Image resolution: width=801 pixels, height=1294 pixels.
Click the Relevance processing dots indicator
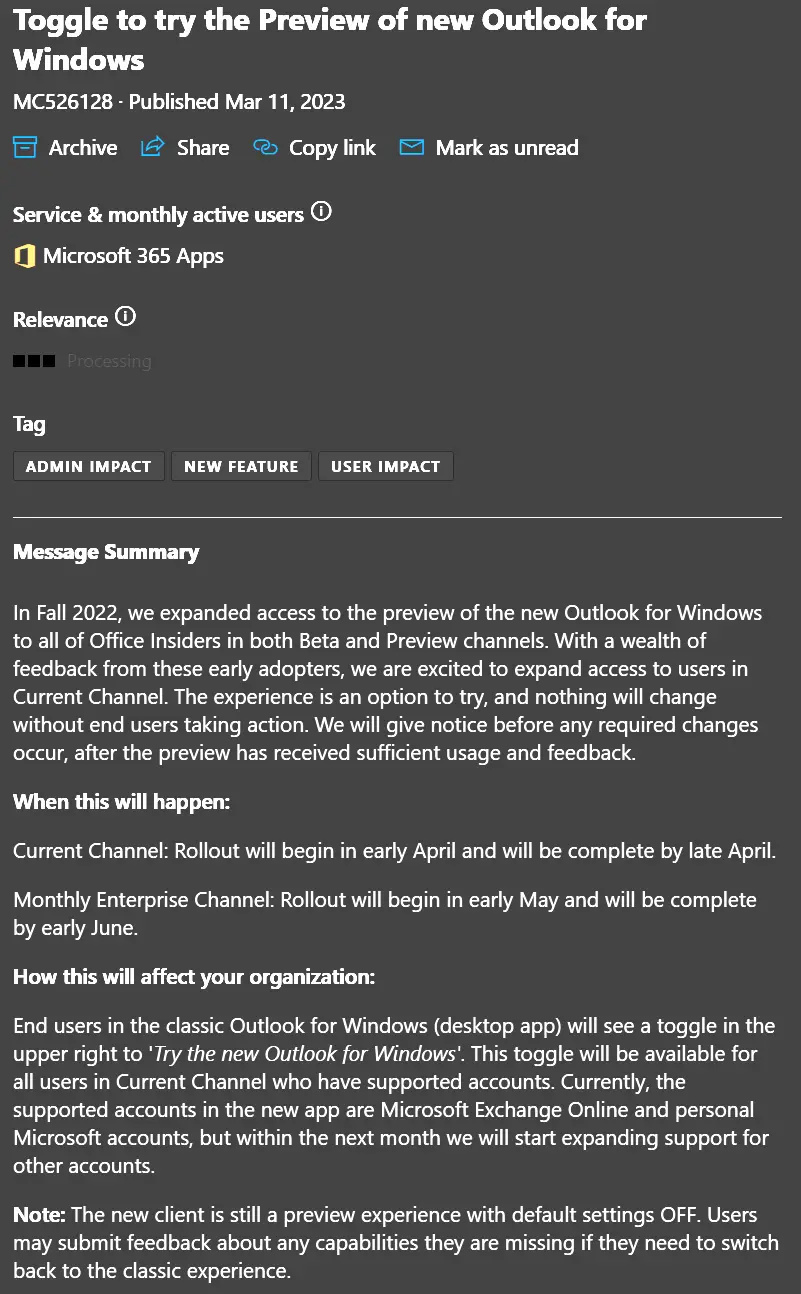click(34, 361)
